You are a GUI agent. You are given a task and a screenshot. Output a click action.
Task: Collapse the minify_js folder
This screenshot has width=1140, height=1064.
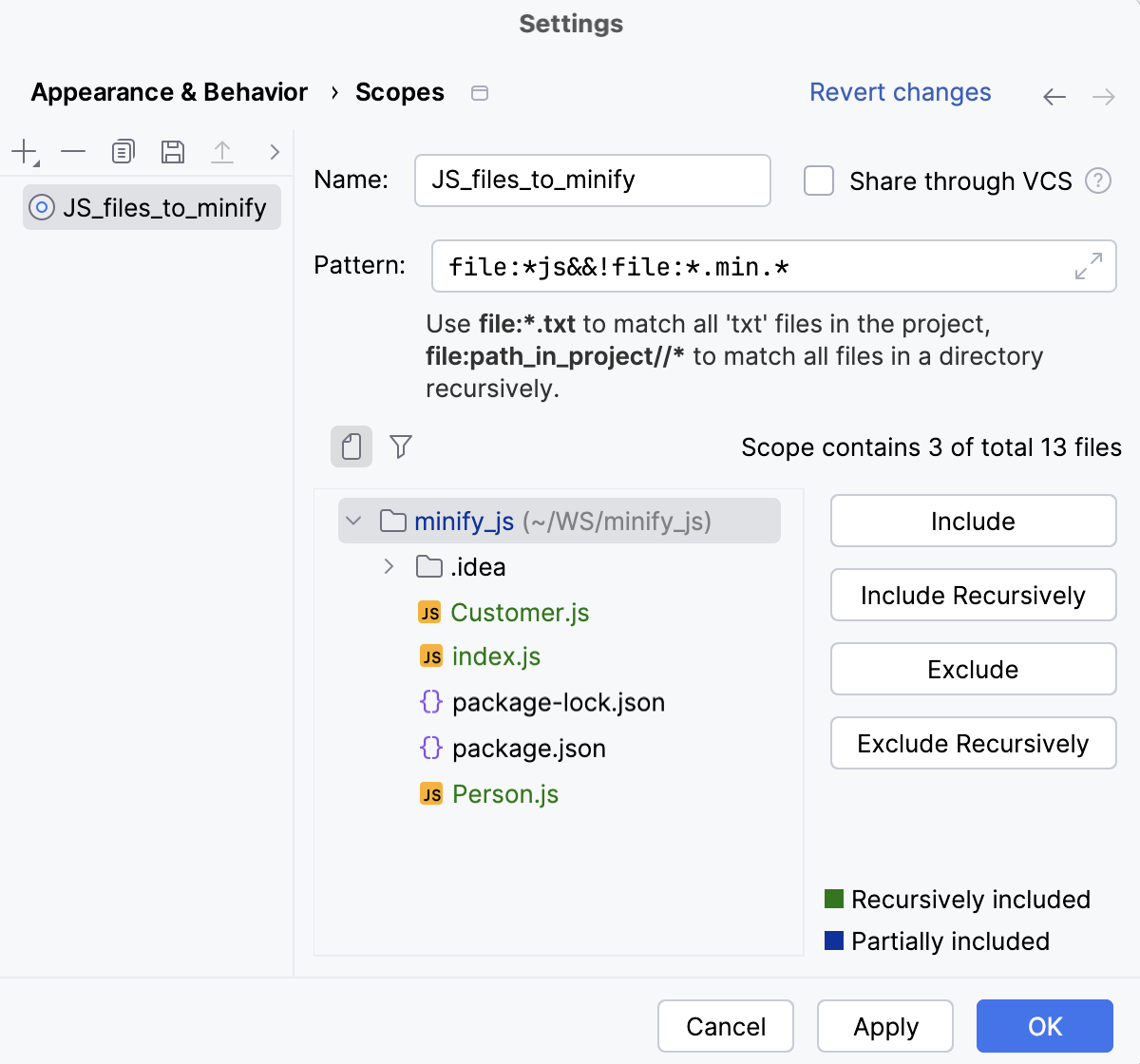pyautogui.click(x=352, y=521)
